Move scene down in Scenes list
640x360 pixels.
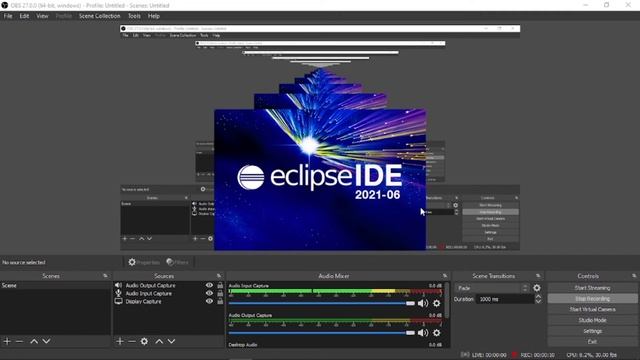click(x=47, y=341)
